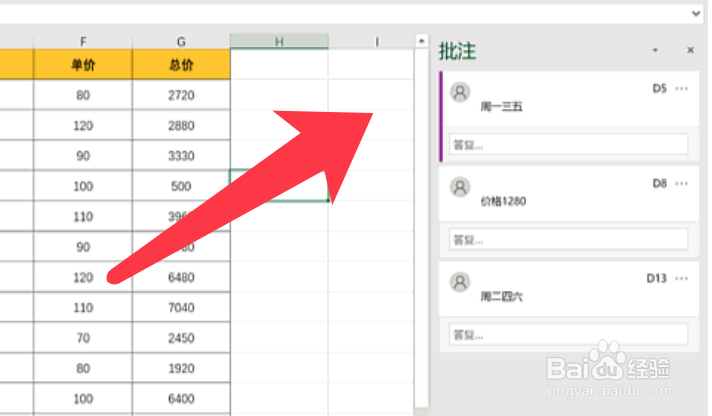This screenshot has height=416, width=712.
Task: Select the 100 cell beside 6400
Action: (83, 399)
